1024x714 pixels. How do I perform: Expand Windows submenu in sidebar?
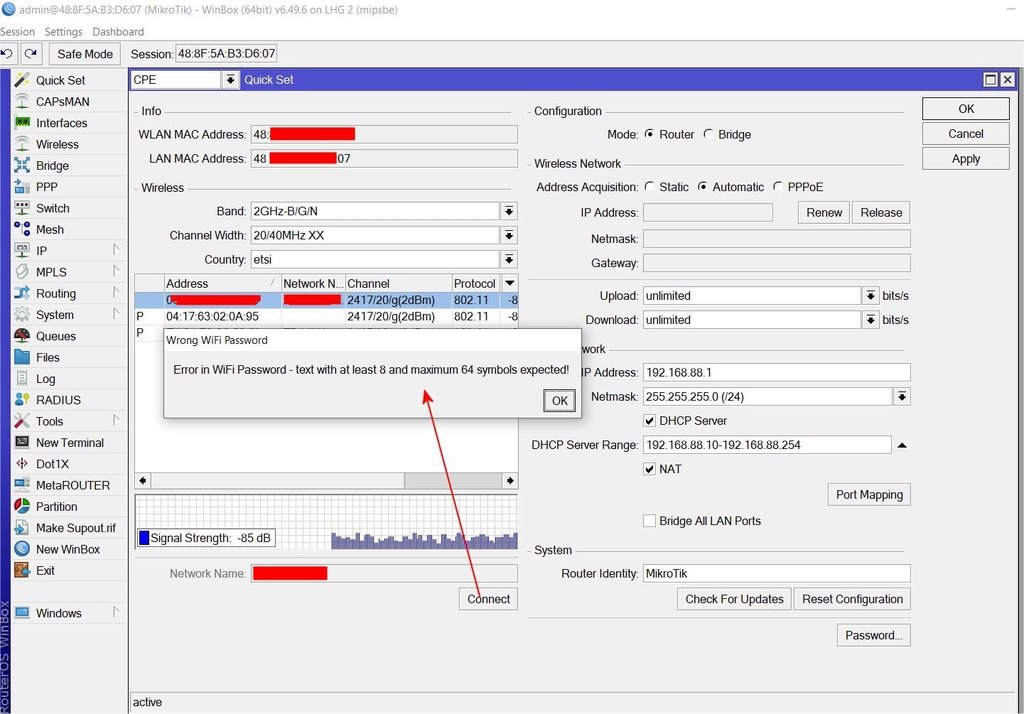(x=116, y=612)
